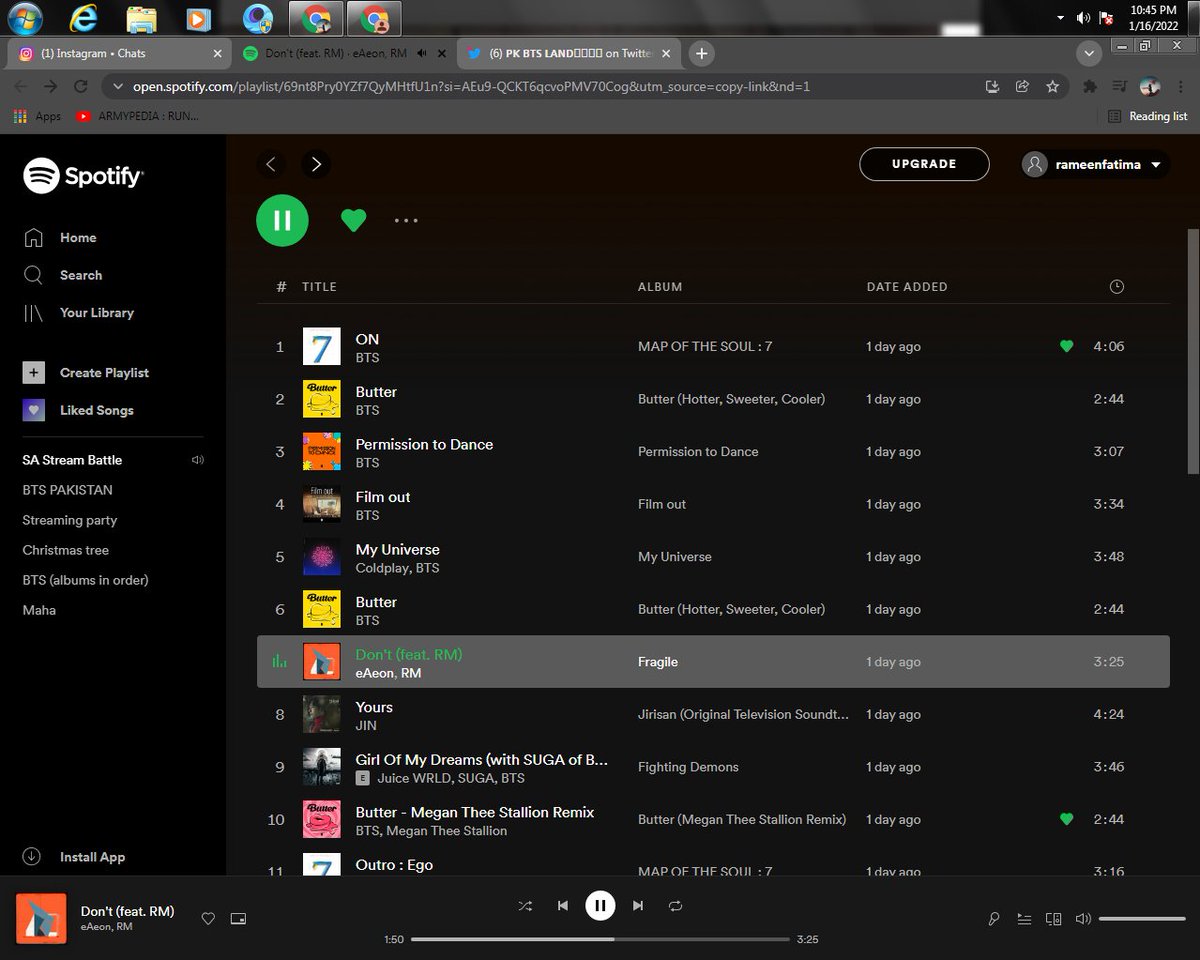Click the Install App download icon
Viewport: 1200px width, 960px height.
coord(32,857)
